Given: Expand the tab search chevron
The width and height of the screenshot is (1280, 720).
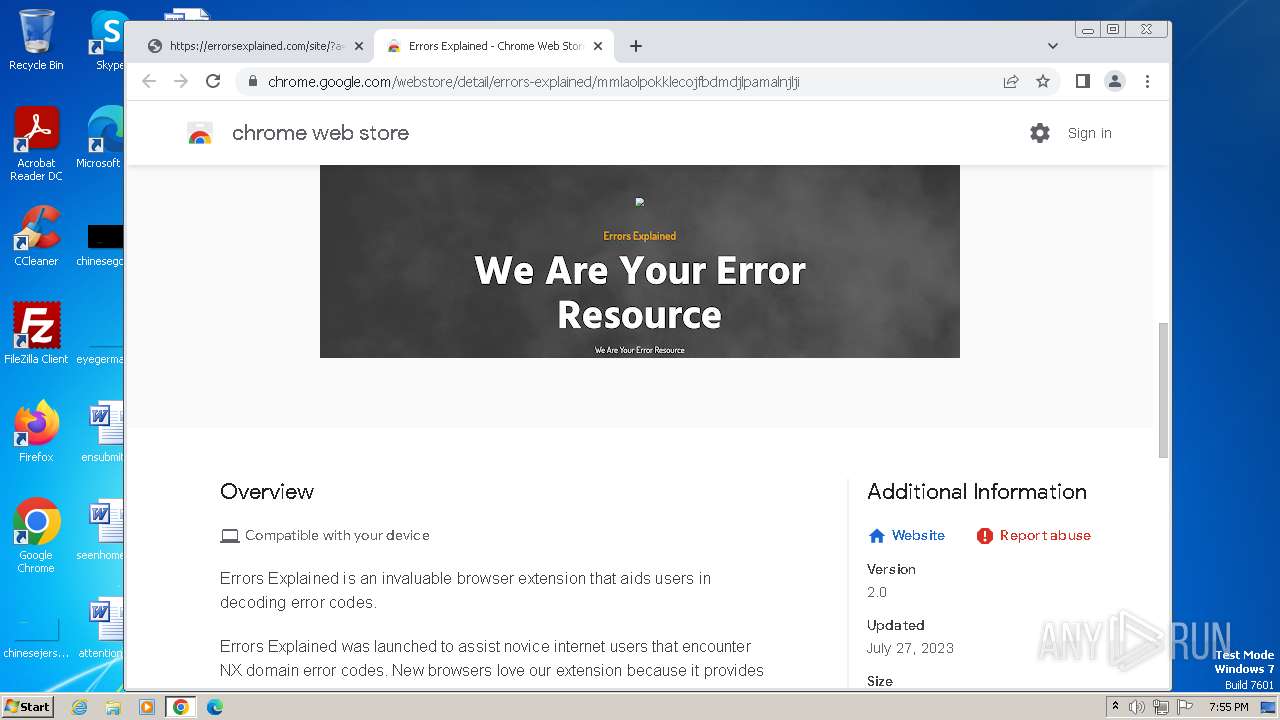Looking at the screenshot, I should (1052, 46).
